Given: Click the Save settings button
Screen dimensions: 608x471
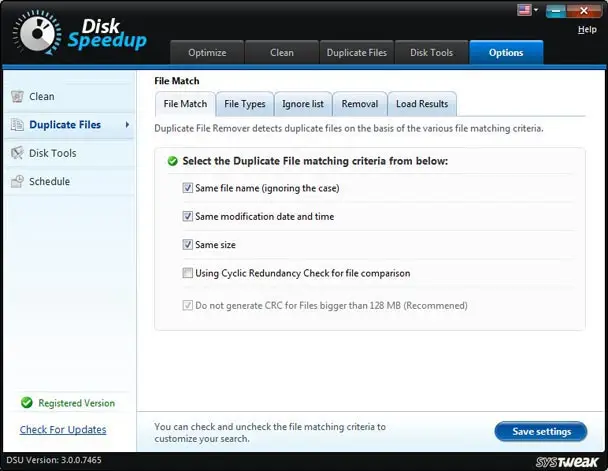Looking at the screenshot, I should point(541,431).
